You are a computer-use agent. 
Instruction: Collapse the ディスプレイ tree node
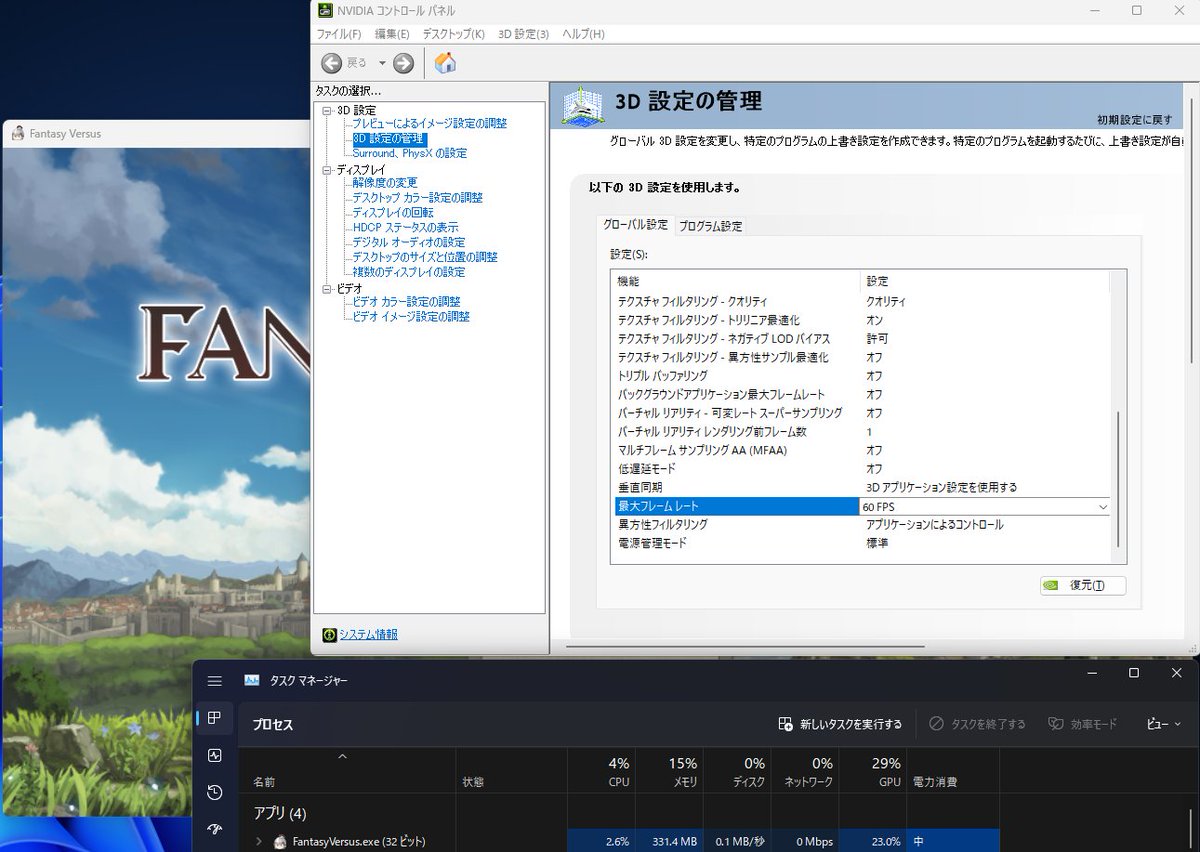click(x=326, y=170)
